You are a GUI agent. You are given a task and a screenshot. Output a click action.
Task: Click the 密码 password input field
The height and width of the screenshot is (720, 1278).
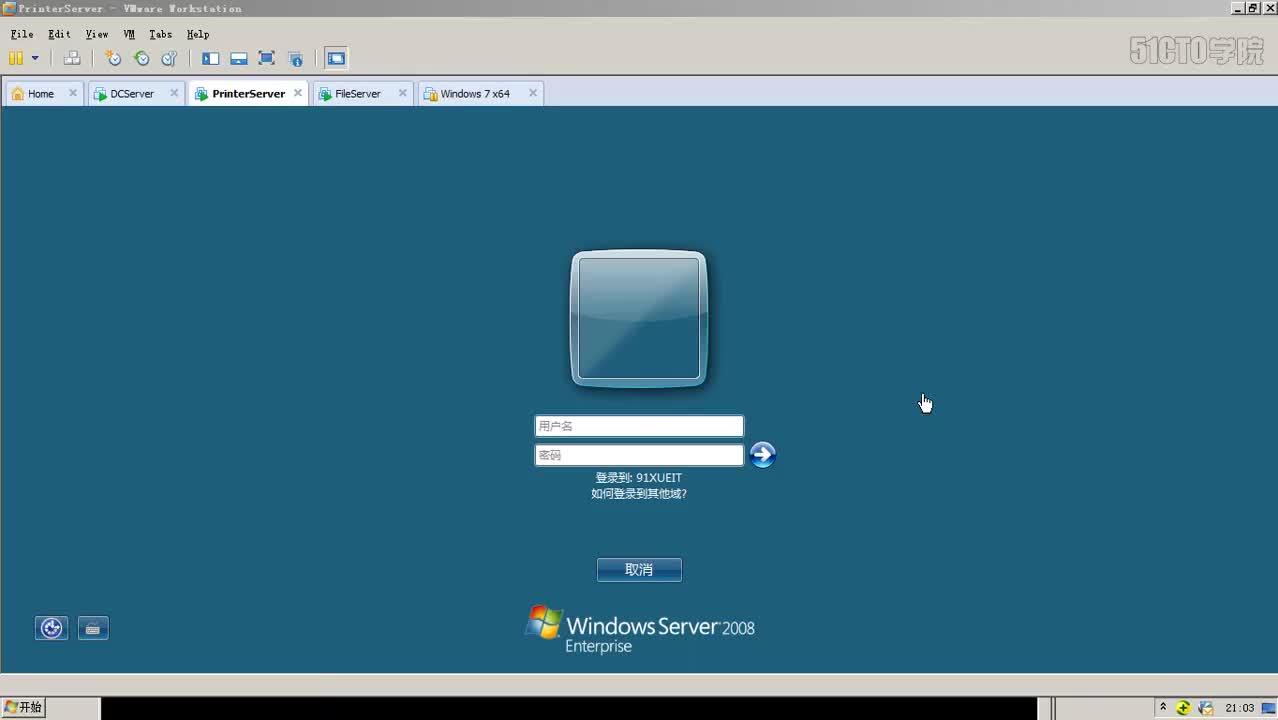[x=639, y=455]
